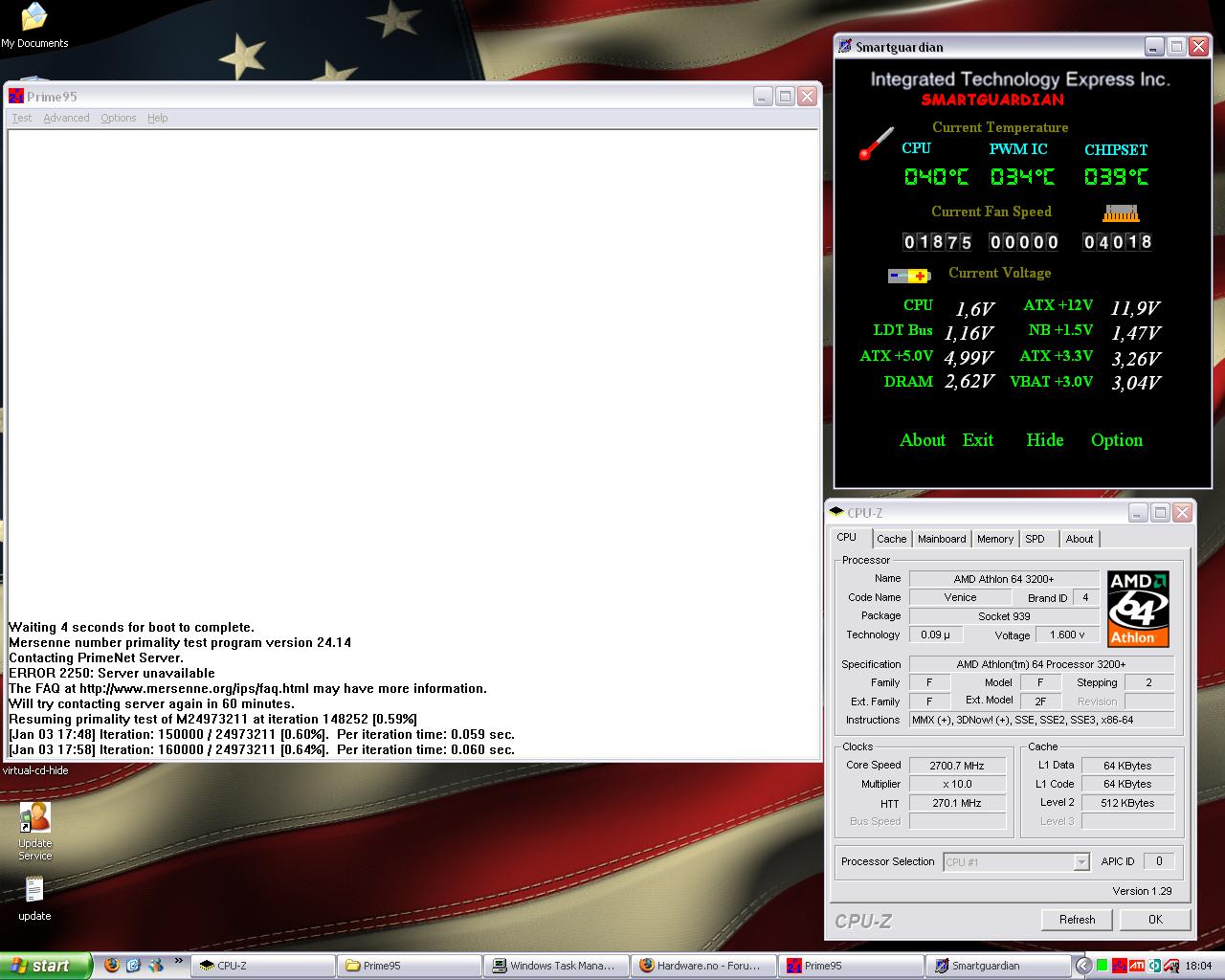1225x980 pixels.
Task: Expand hidden system tray icons arrow
Action: [x=1083, y=966]
